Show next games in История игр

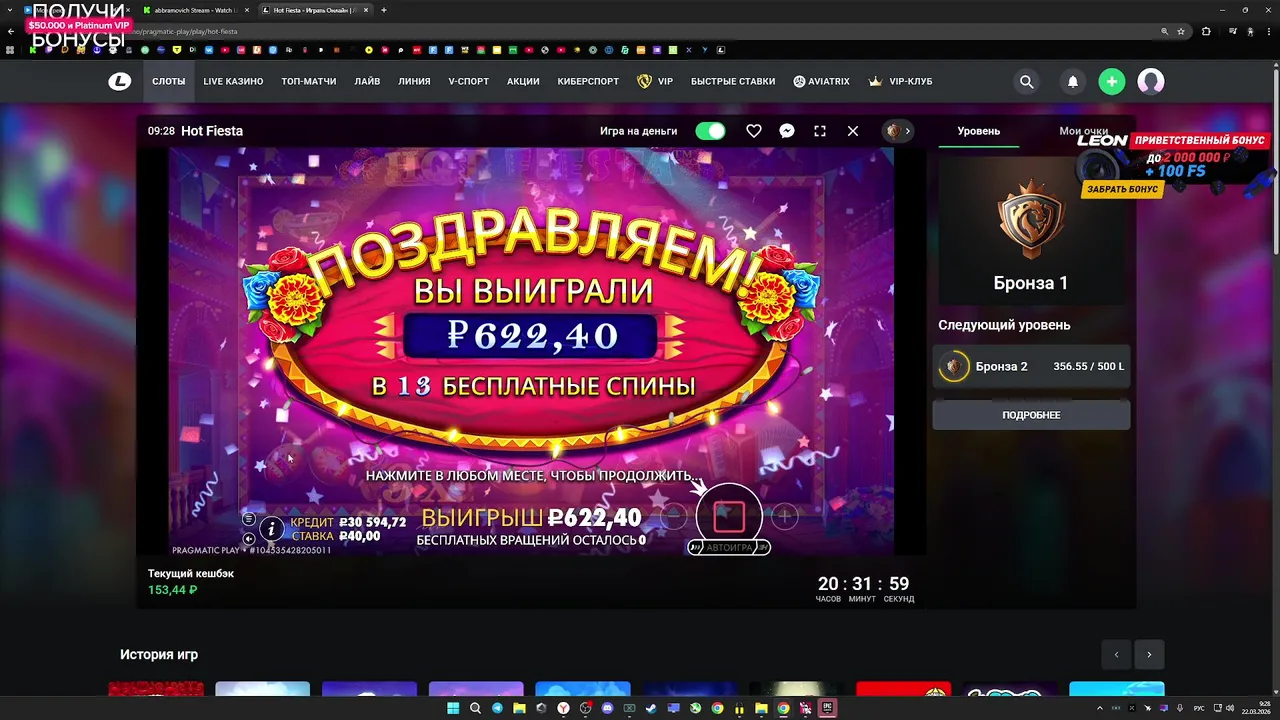pyautogui.click(x=1149, y=655)
